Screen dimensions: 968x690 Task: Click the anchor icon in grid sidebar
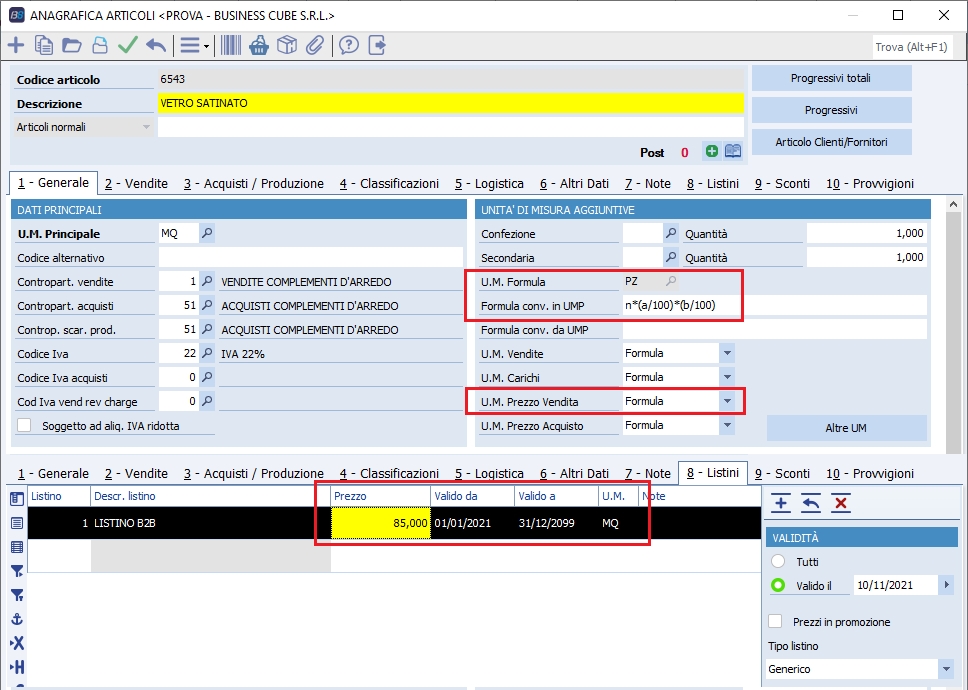(x=17, y=619)
